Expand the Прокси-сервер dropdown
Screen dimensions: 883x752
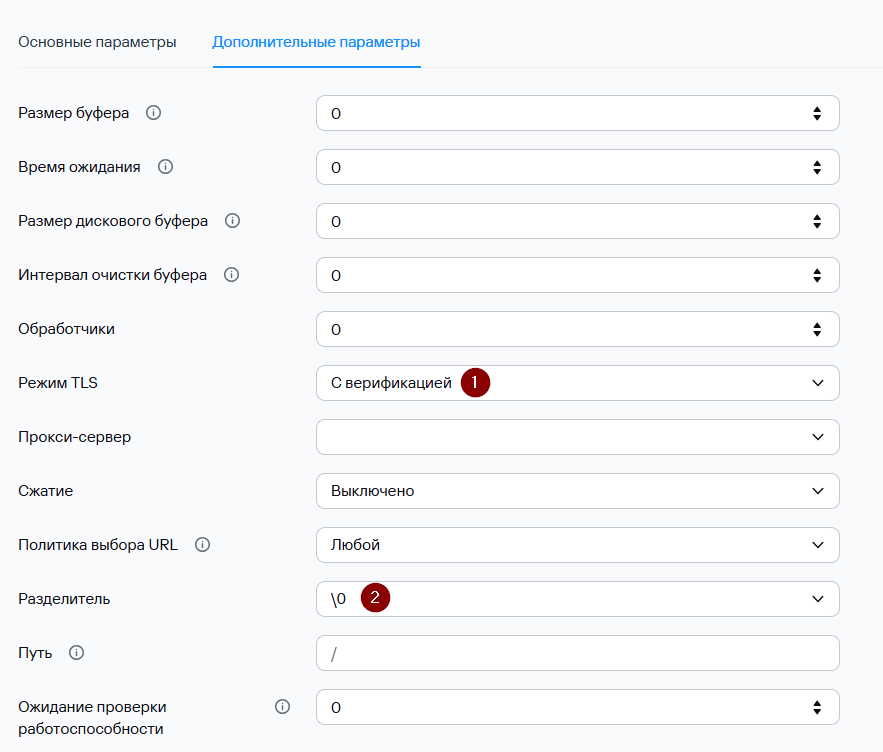pos(577,437)
